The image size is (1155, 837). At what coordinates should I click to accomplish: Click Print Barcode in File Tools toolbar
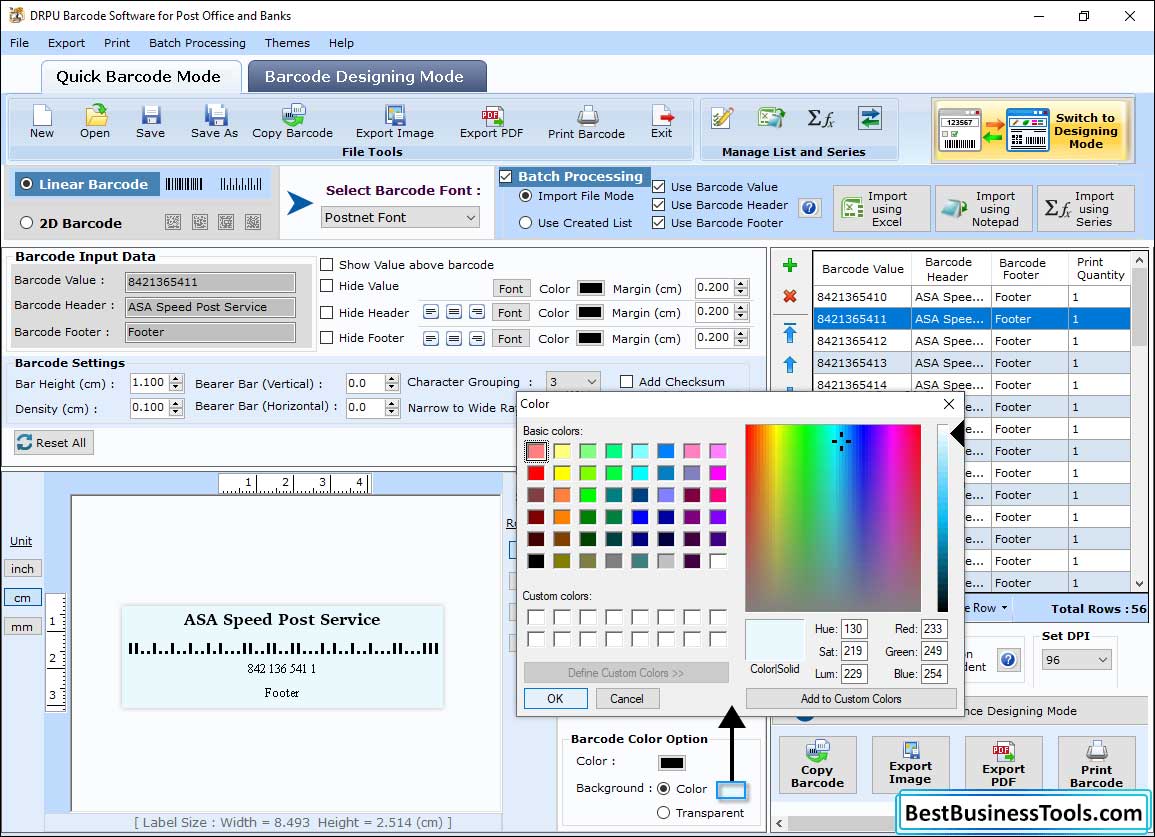point(586,122)
